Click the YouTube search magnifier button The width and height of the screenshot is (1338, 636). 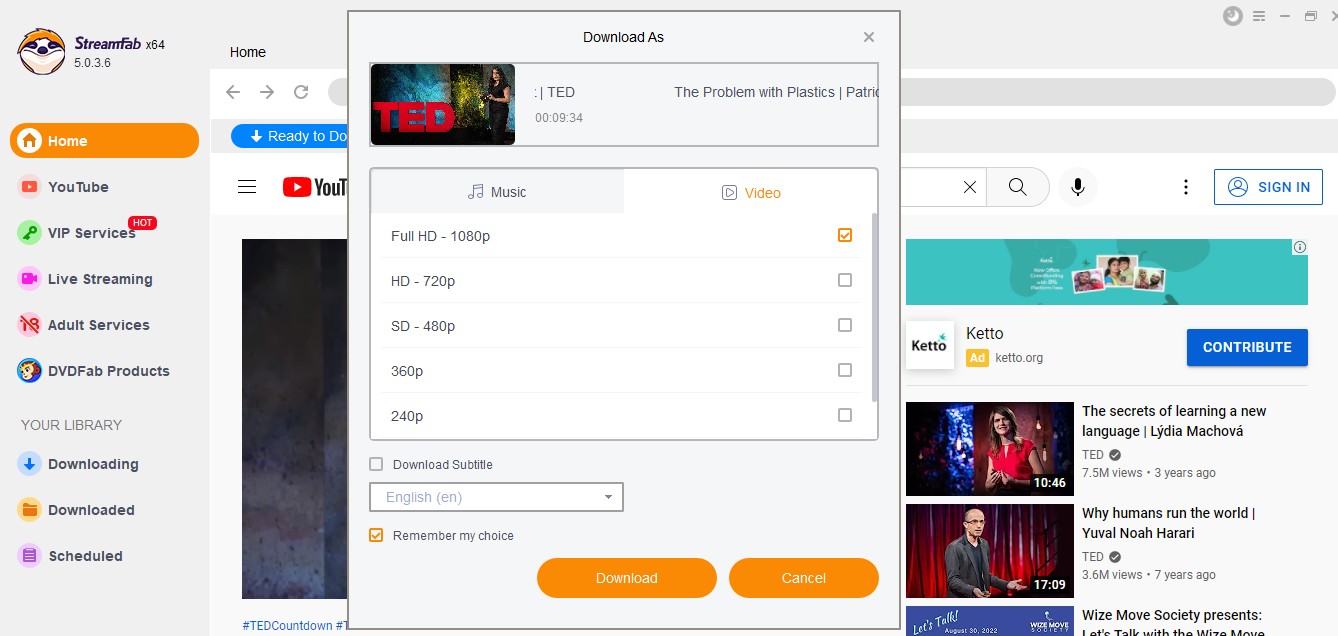click(1017, 187)
